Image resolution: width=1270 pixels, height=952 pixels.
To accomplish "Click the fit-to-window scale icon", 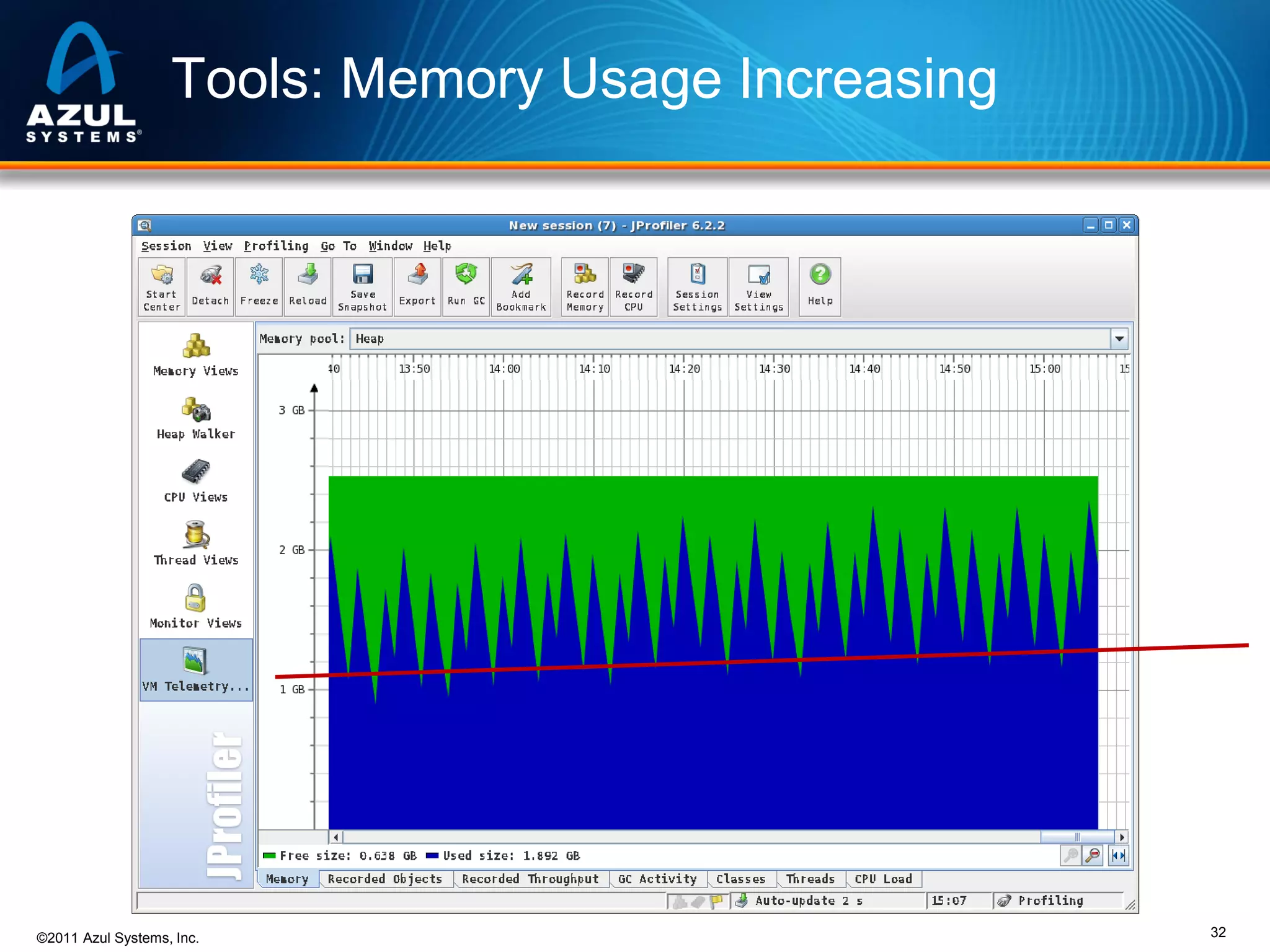I will pos(1119,855).
